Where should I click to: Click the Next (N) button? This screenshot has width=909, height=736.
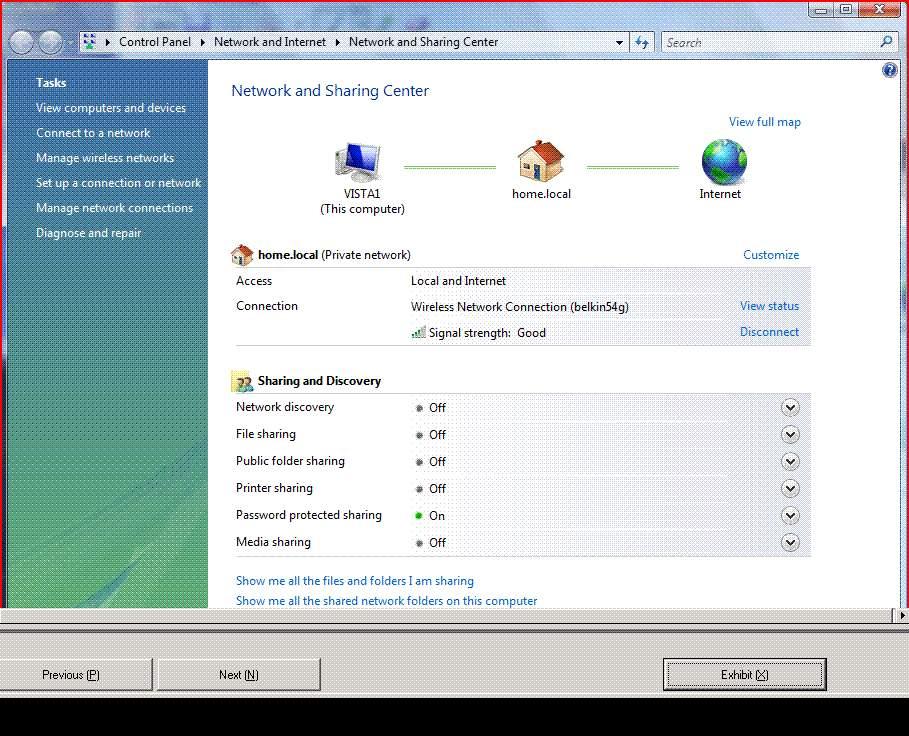239,675
